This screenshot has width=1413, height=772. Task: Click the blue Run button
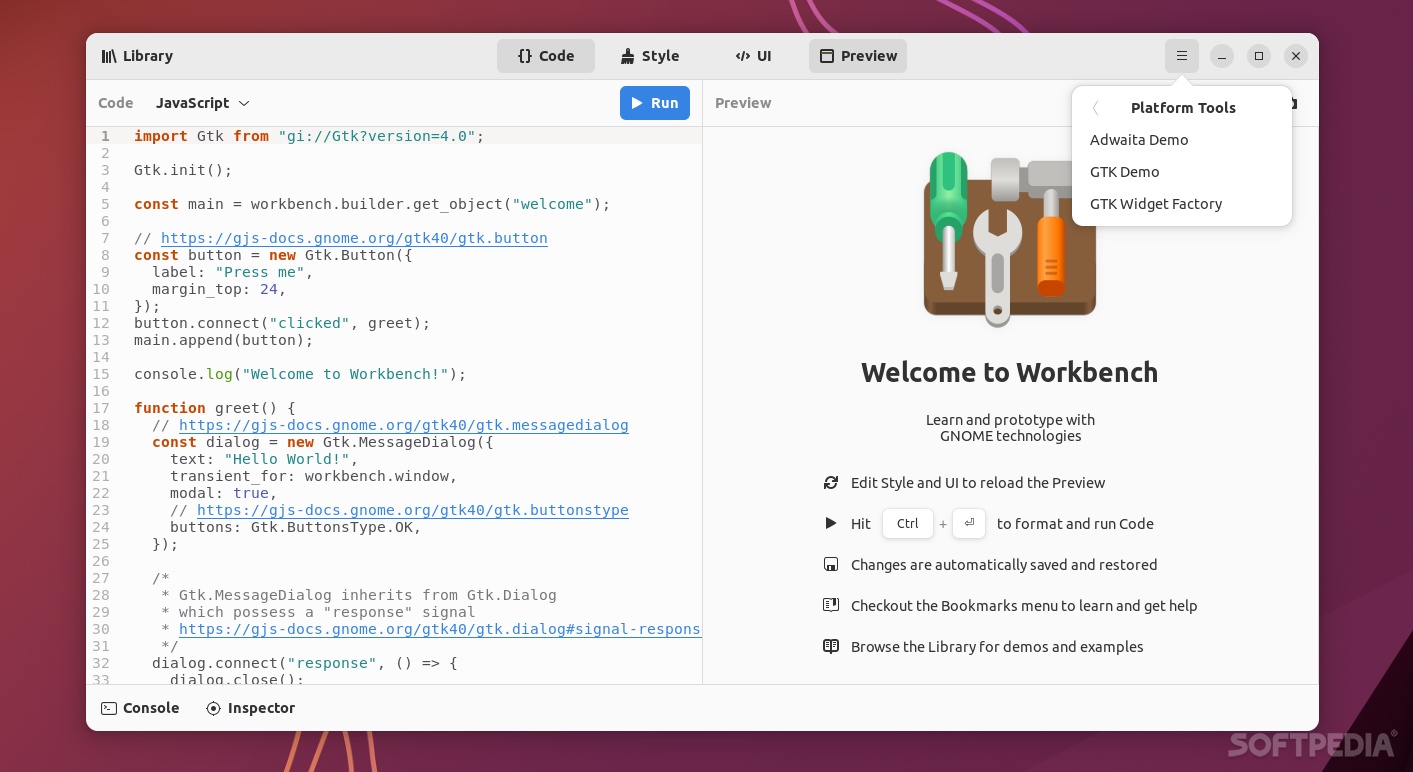[x=655, y=103]
